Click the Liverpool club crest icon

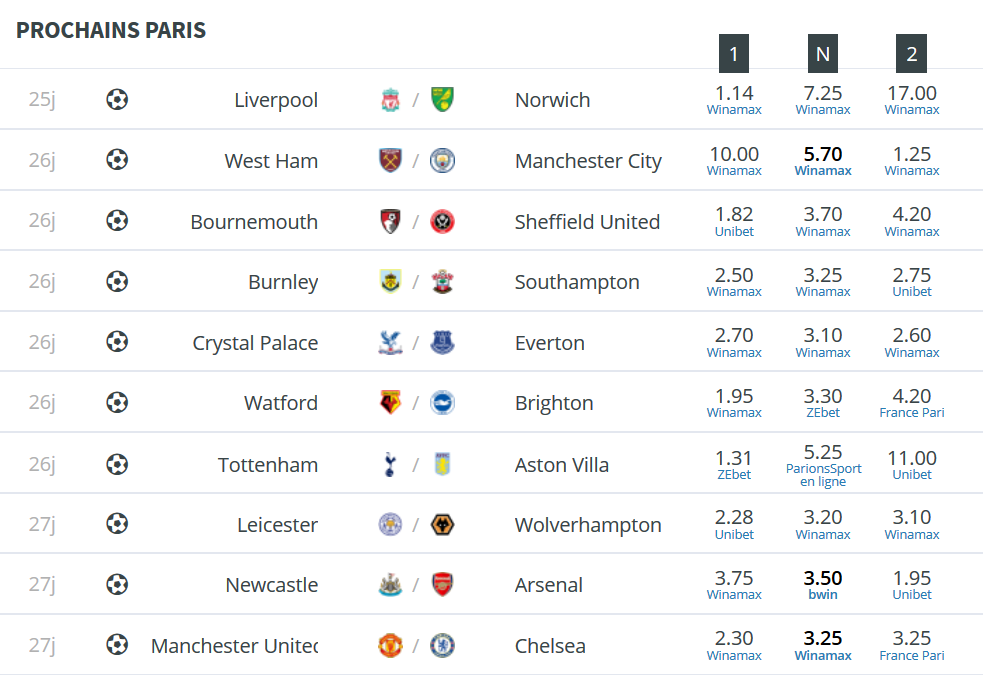[x=391, y=100]
